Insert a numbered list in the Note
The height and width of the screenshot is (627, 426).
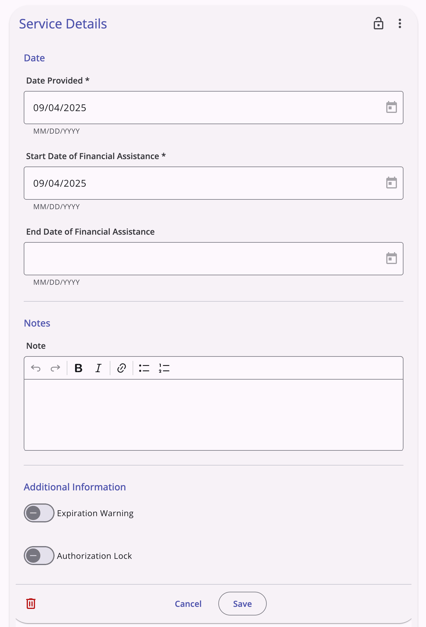point(164,368)
